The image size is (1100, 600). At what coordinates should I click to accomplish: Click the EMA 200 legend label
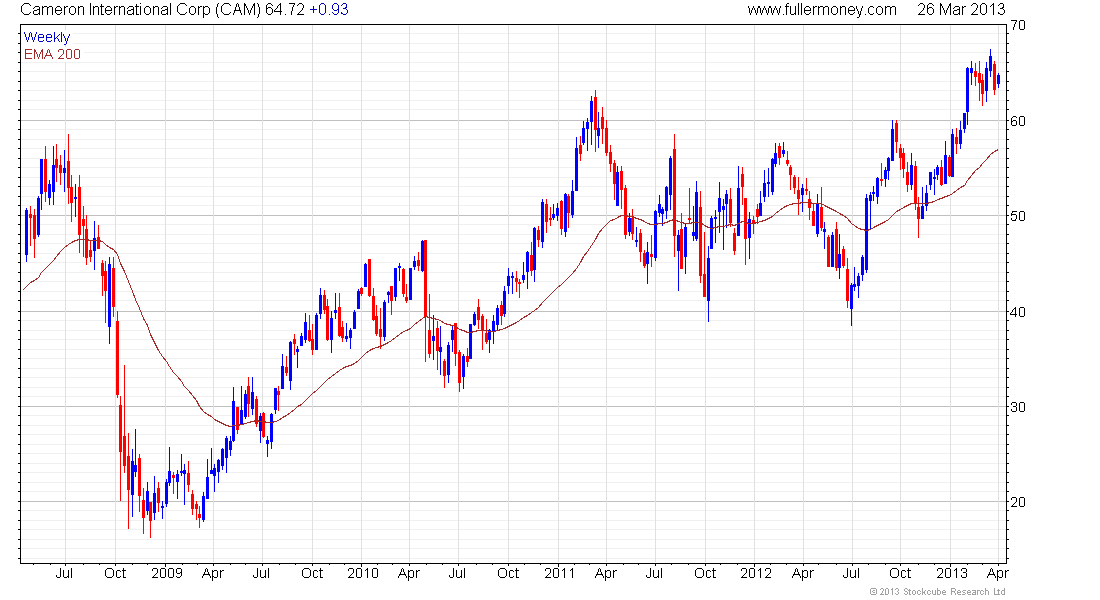pos(52,55)
